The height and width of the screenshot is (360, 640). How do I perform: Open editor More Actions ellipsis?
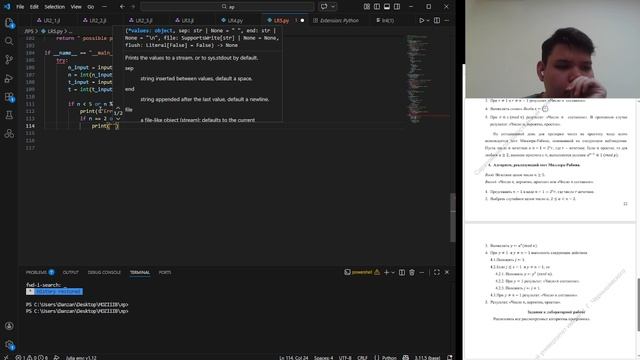[447, 20]
